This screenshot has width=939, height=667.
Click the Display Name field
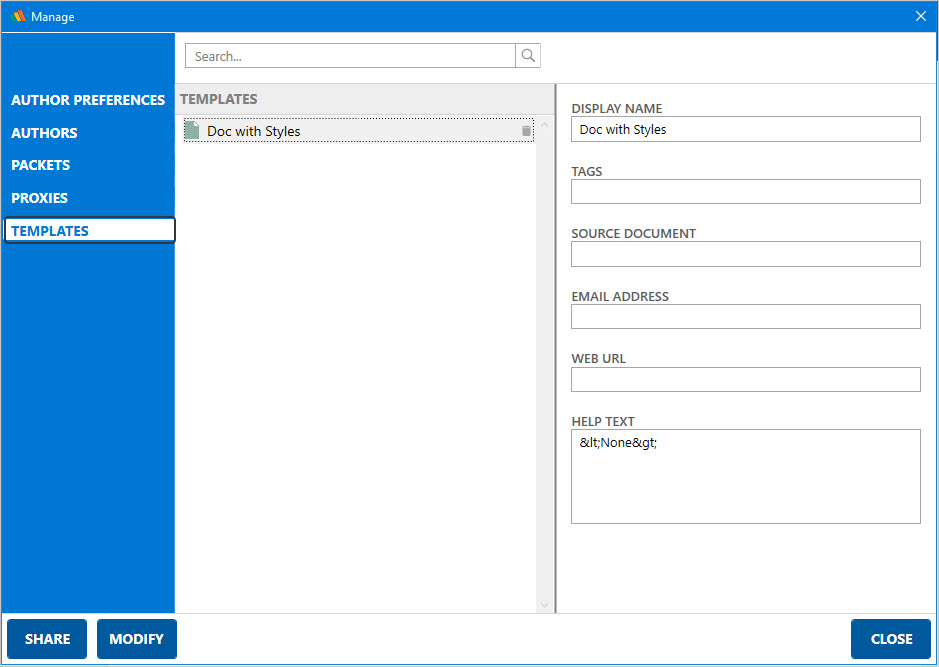tap(746, 129)
